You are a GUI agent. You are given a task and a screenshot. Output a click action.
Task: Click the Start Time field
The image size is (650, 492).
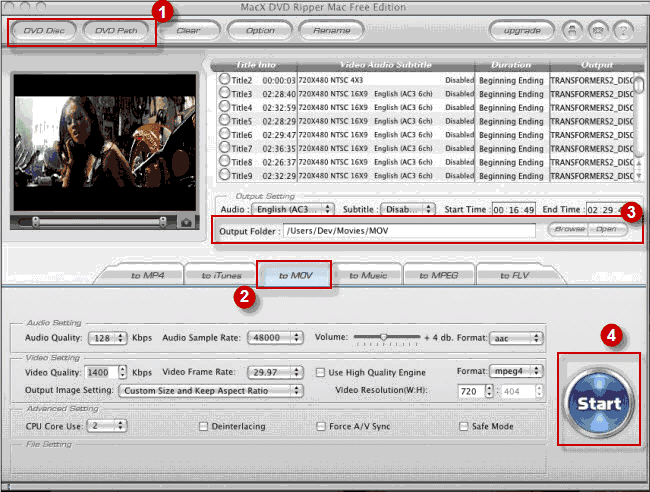click(514, 210)
